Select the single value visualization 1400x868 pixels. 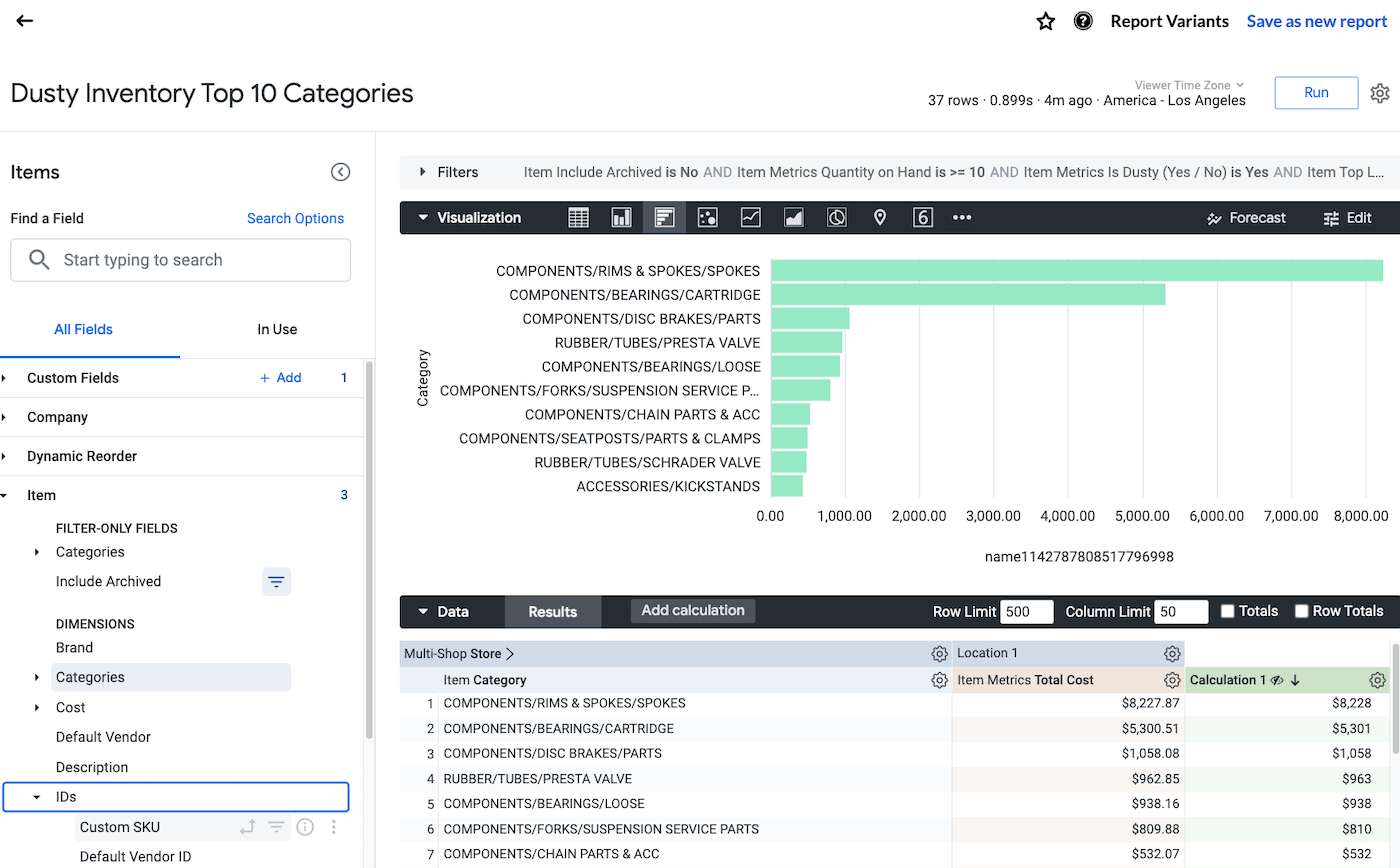pyautogui.click(x=922, y=217)
